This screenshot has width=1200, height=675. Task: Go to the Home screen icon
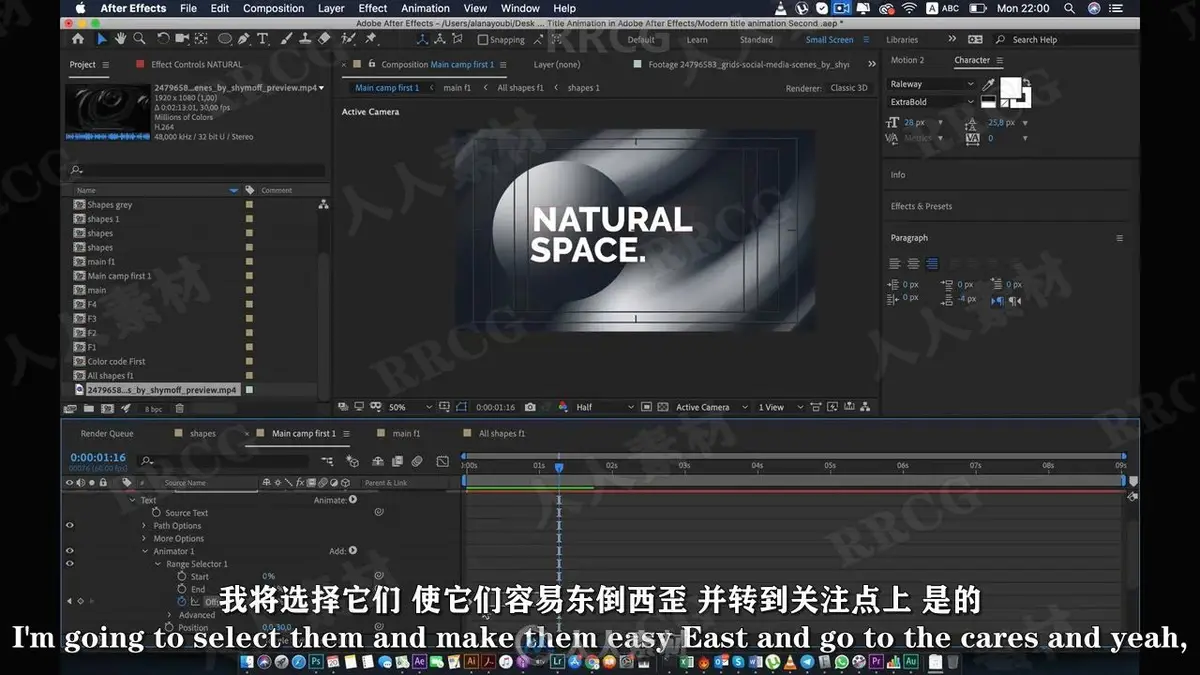tap(78, 39)
